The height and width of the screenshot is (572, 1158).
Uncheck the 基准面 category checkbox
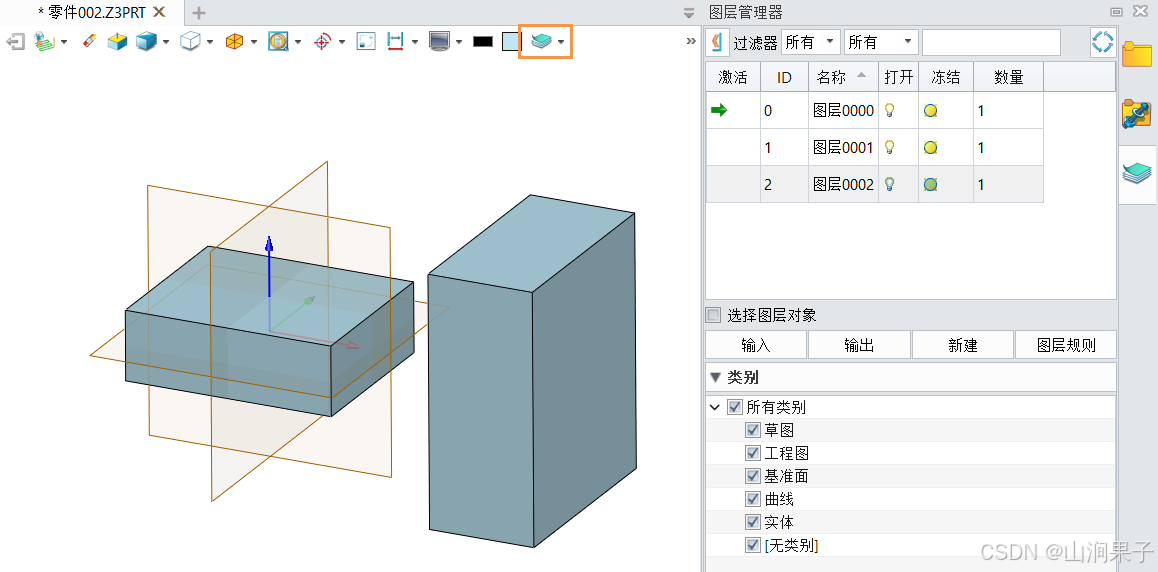[x=753, y=476]
